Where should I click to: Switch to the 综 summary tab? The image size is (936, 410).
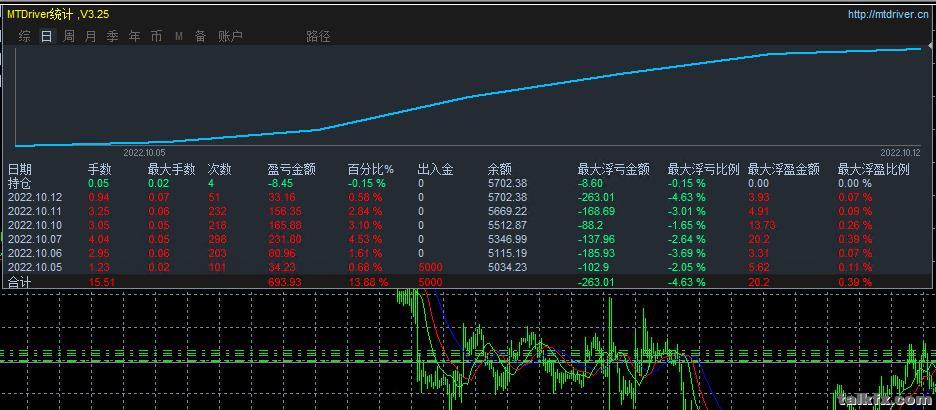pyautogui.click(x=24, y=36)
